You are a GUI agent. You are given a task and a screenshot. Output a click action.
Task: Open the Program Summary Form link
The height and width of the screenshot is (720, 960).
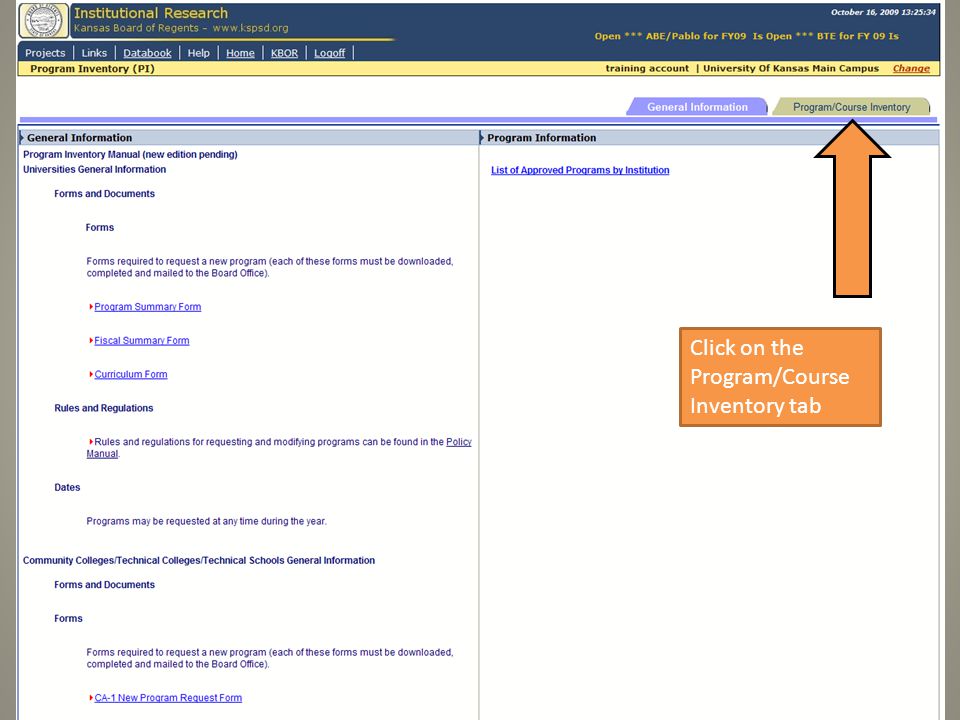pos(148,307)
